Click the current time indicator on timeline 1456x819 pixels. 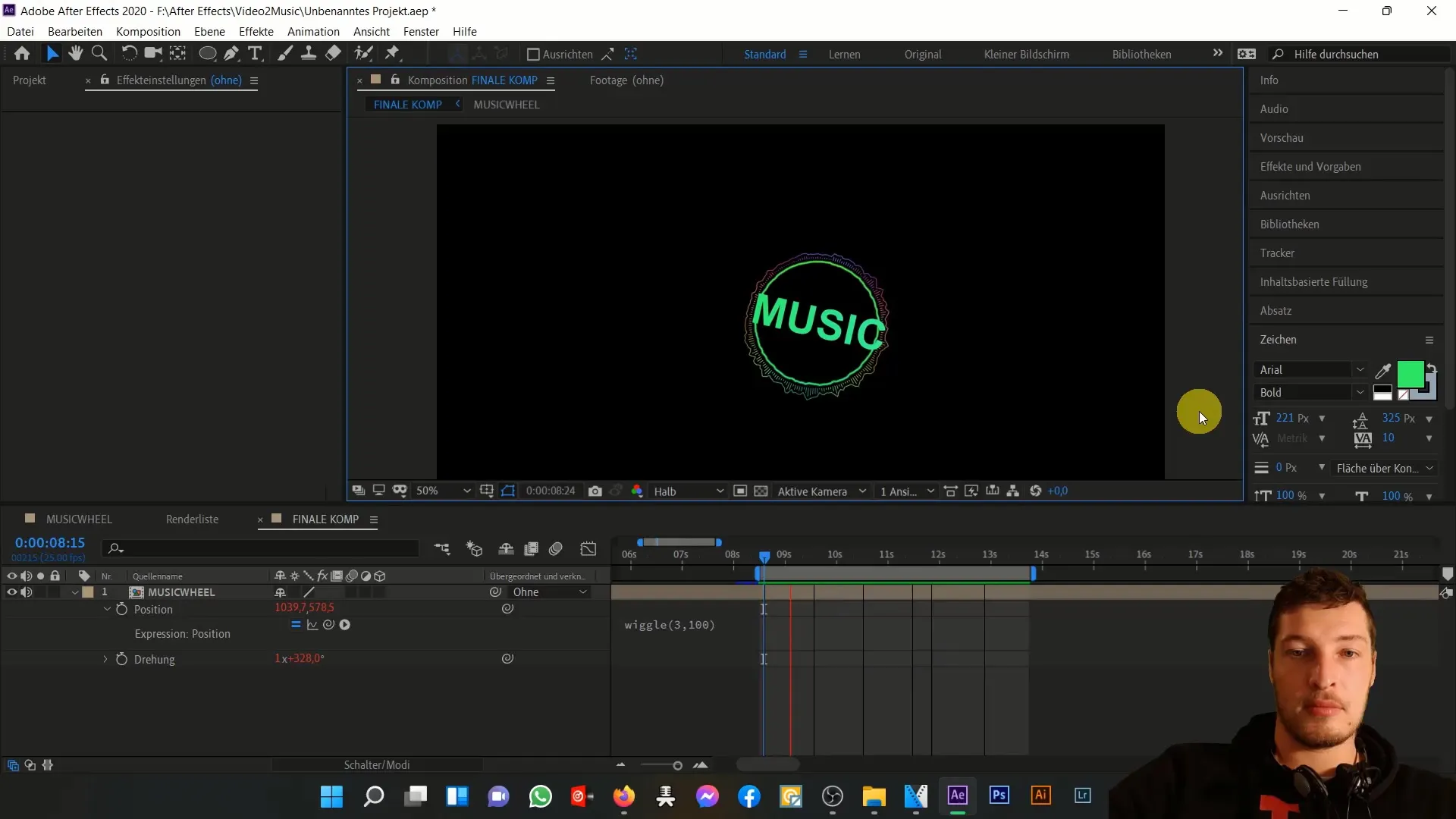[x=764, y=557]
